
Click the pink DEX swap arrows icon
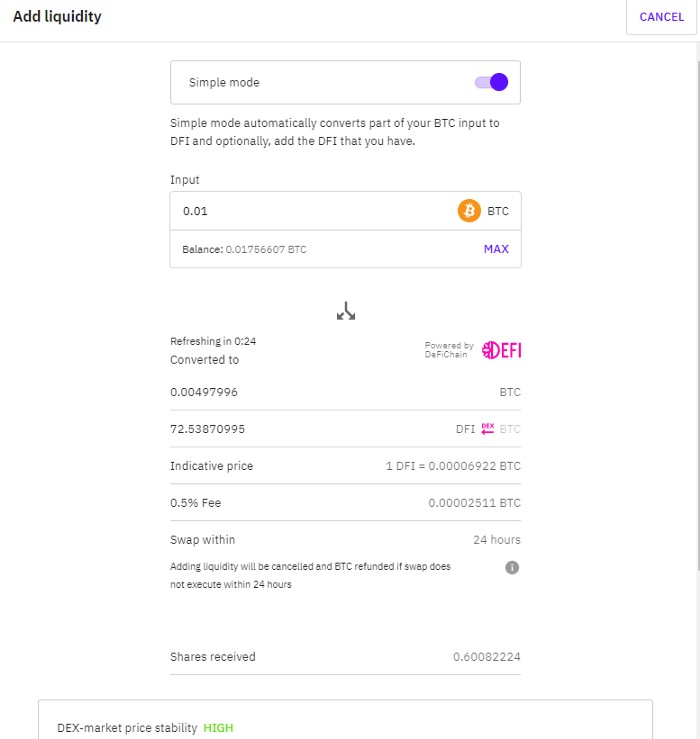click(x=487, y=428)
